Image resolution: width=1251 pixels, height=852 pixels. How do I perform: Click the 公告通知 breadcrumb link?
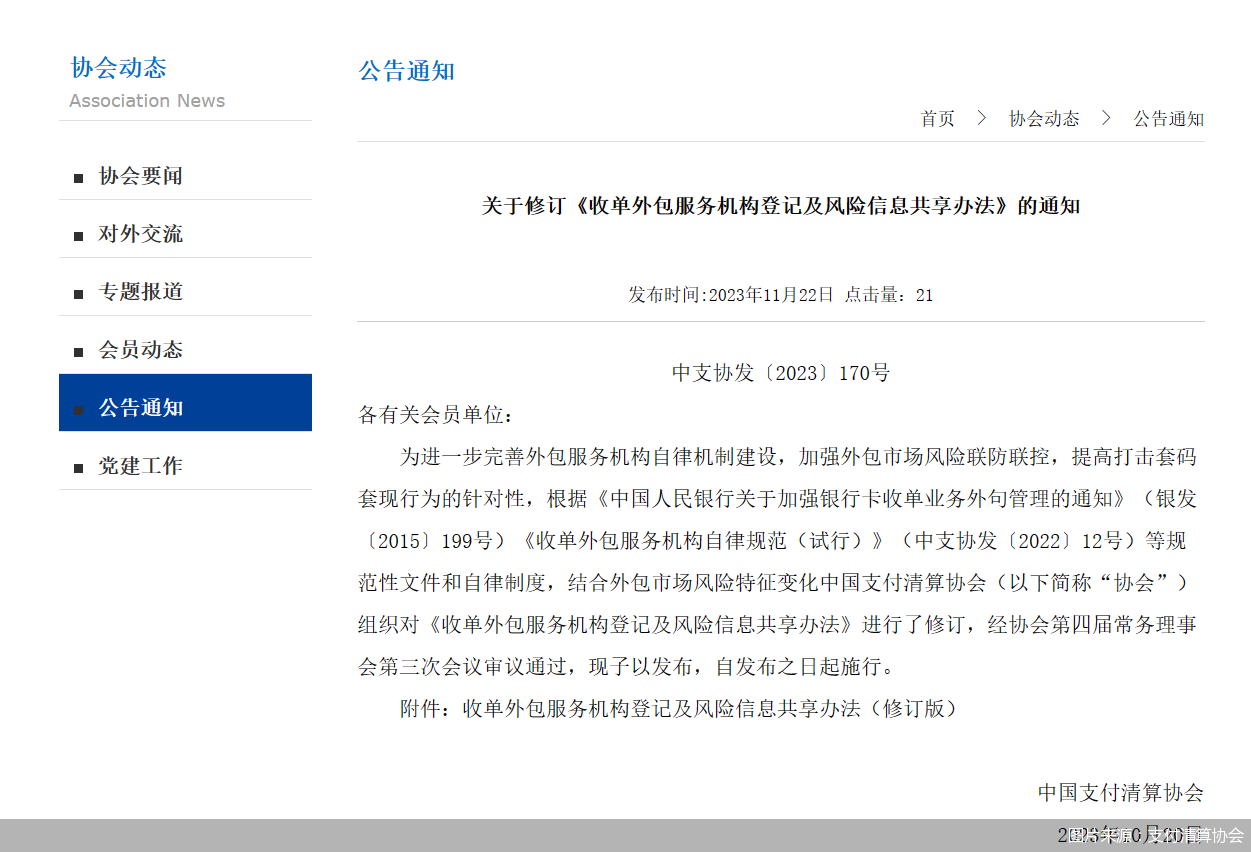pyautogui.click(x=1168, y=118)
